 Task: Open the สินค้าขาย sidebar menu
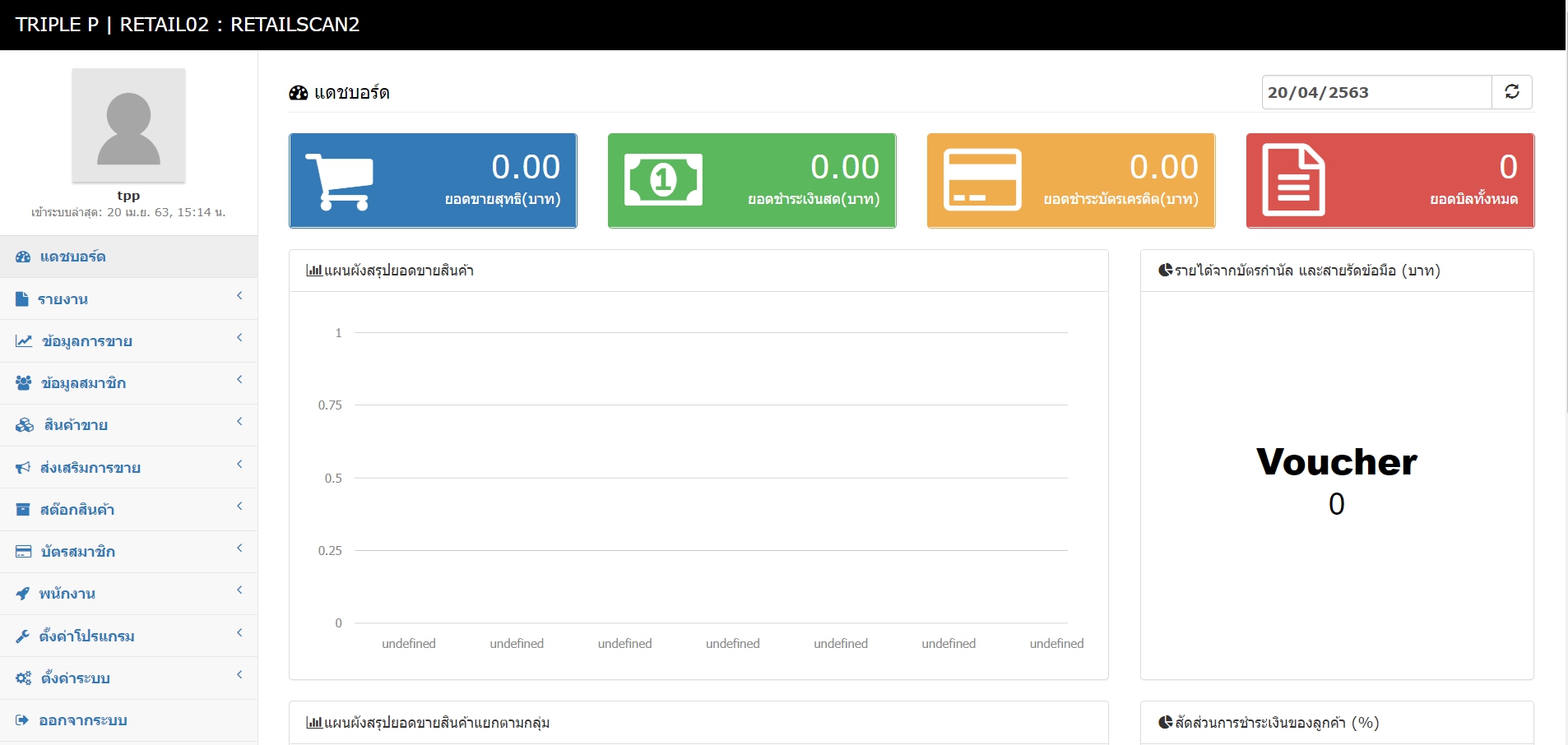[x=128, y=425]
